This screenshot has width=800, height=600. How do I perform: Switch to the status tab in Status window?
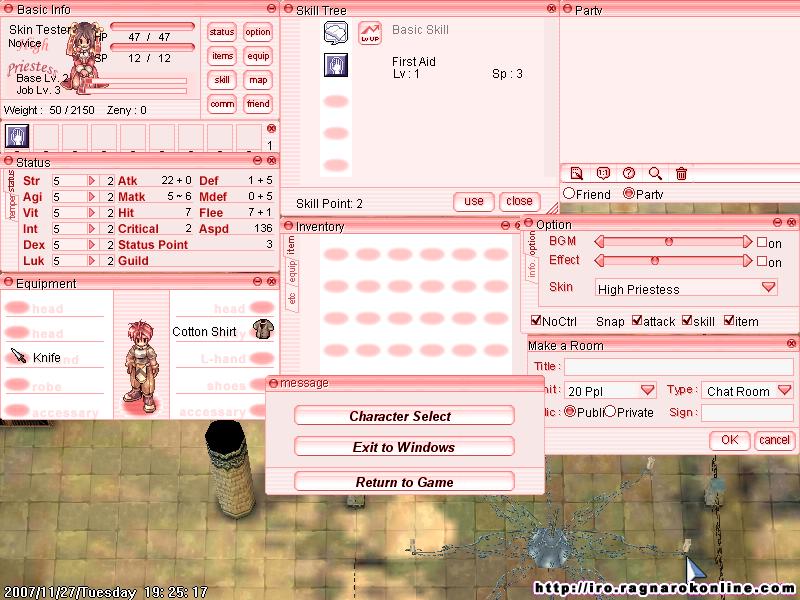coord(11,181)
